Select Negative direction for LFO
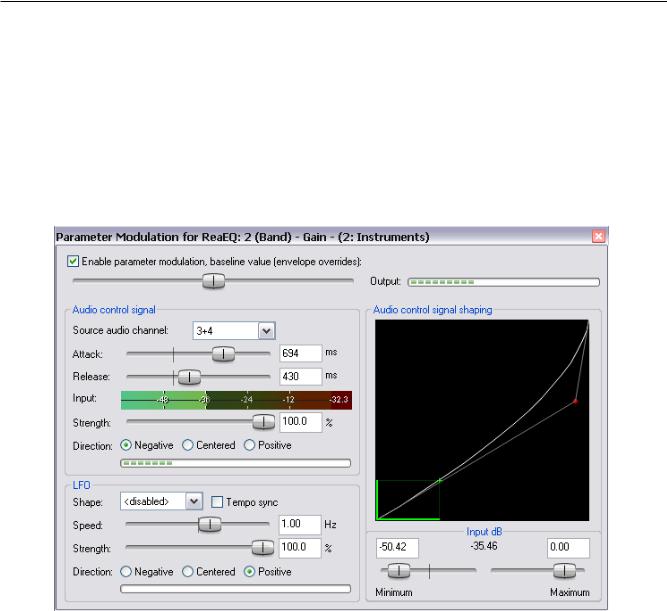 pyautogui.click(x=126, y=571)
